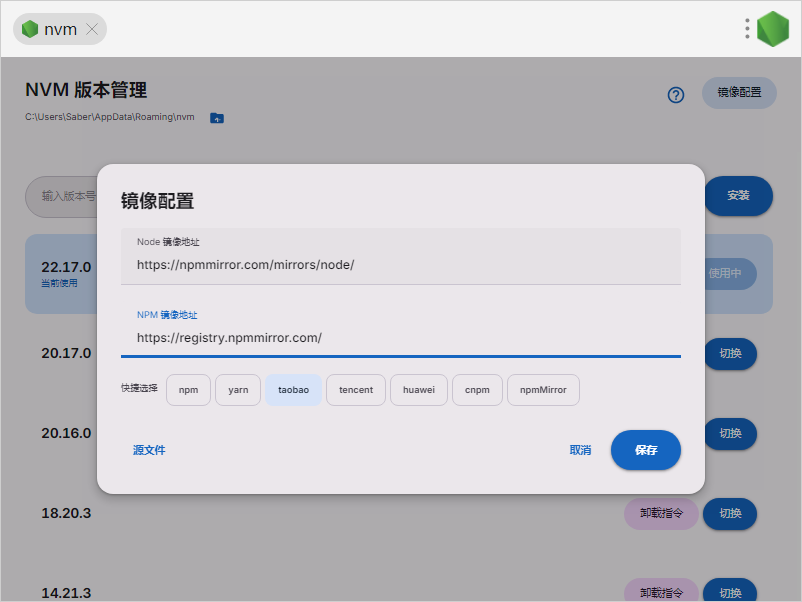
Task: Select the 20.16.0 version text
Action: click(66, 433)
